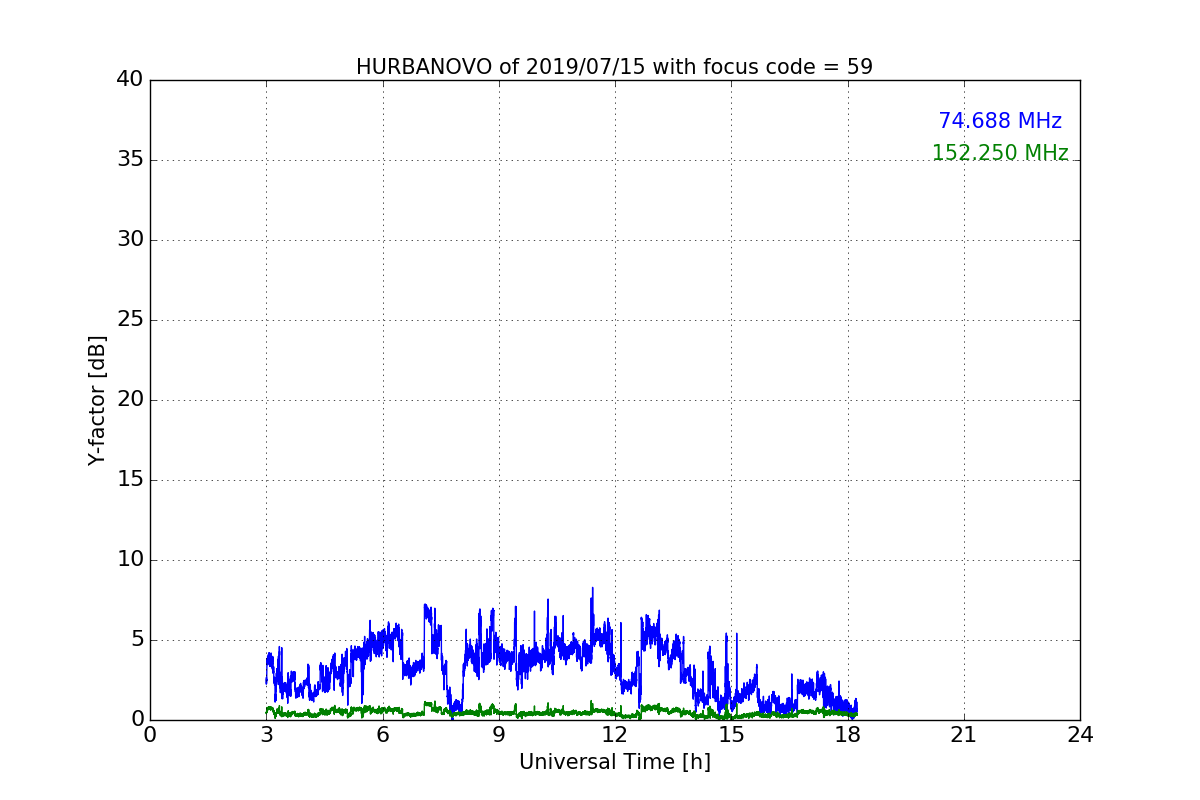Click y-axis tick label 20
Viewport: 1200px width, 800px height.
coord(130,400)
